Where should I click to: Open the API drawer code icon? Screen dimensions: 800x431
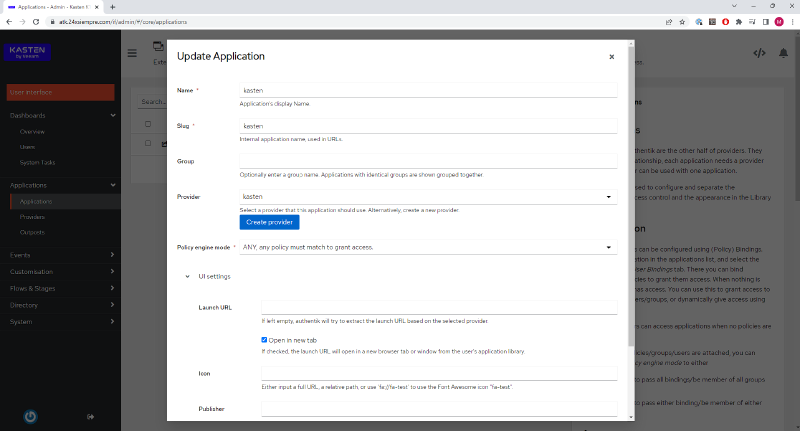pos(759,53)
